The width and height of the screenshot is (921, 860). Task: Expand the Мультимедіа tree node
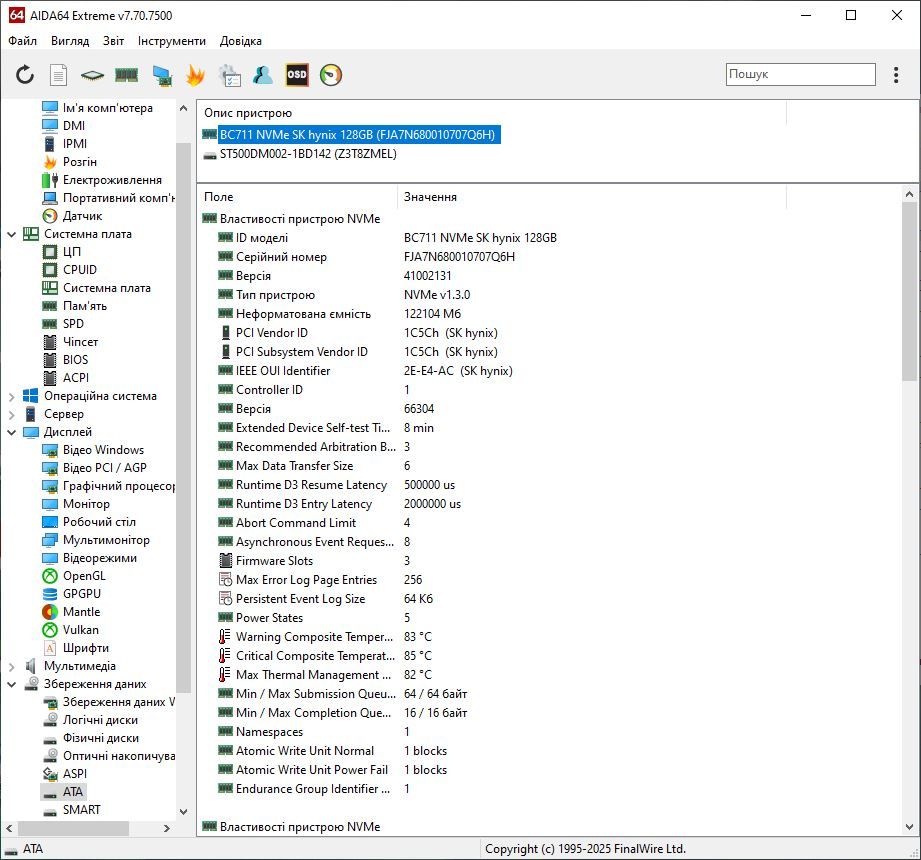(x=11, y=667)
